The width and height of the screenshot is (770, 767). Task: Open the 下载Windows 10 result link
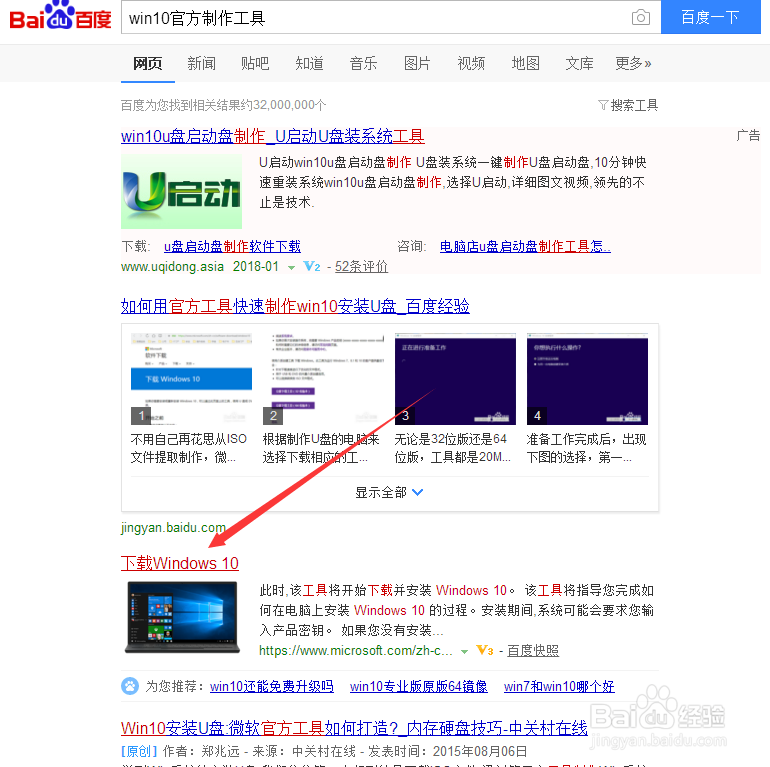tap(180, 563)
